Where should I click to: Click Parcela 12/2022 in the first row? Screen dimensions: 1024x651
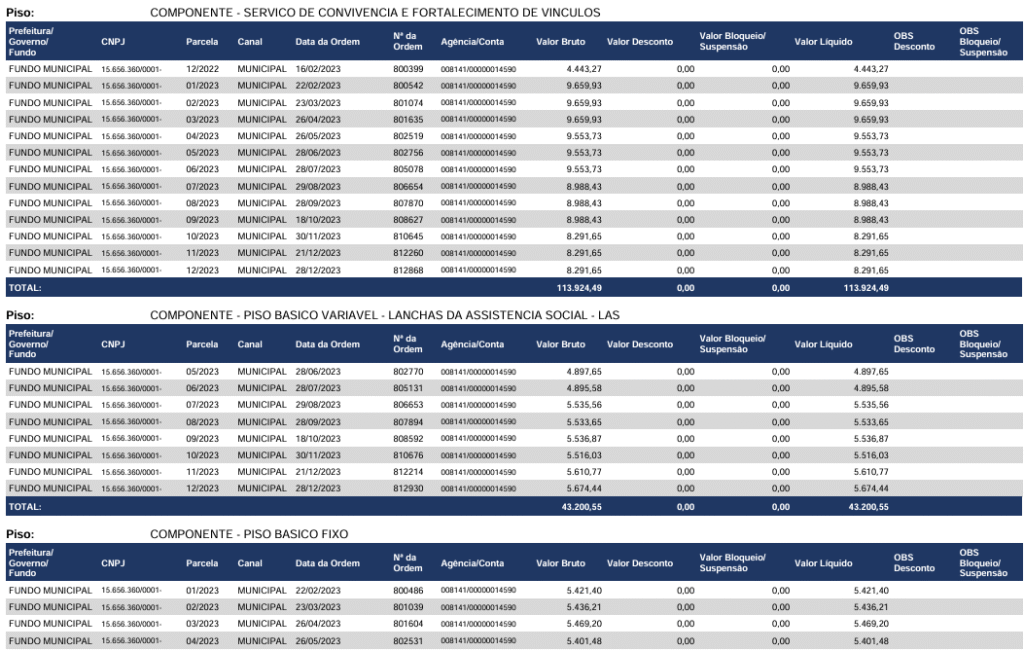(x=202, y=67)
